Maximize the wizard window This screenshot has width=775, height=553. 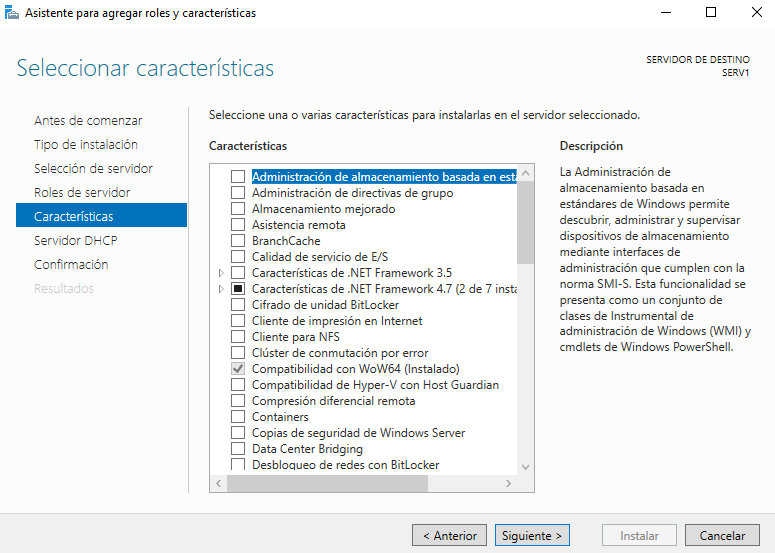pyautogui.click(x=711, y=12)
